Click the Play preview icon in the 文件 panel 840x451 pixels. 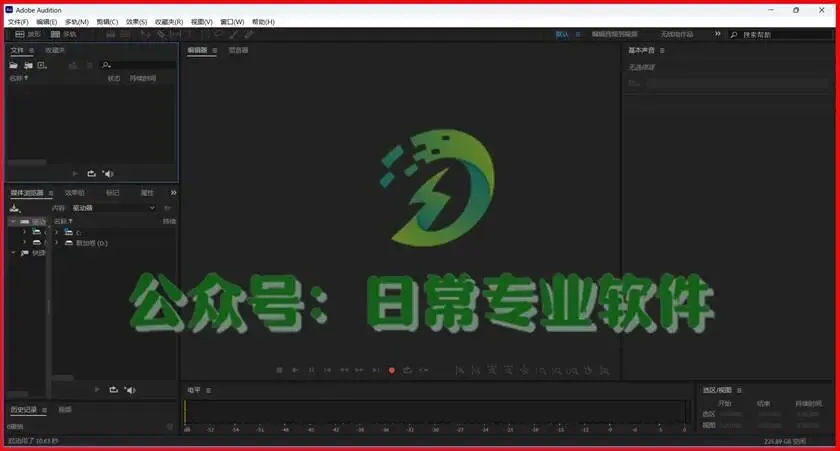(75, 174)
